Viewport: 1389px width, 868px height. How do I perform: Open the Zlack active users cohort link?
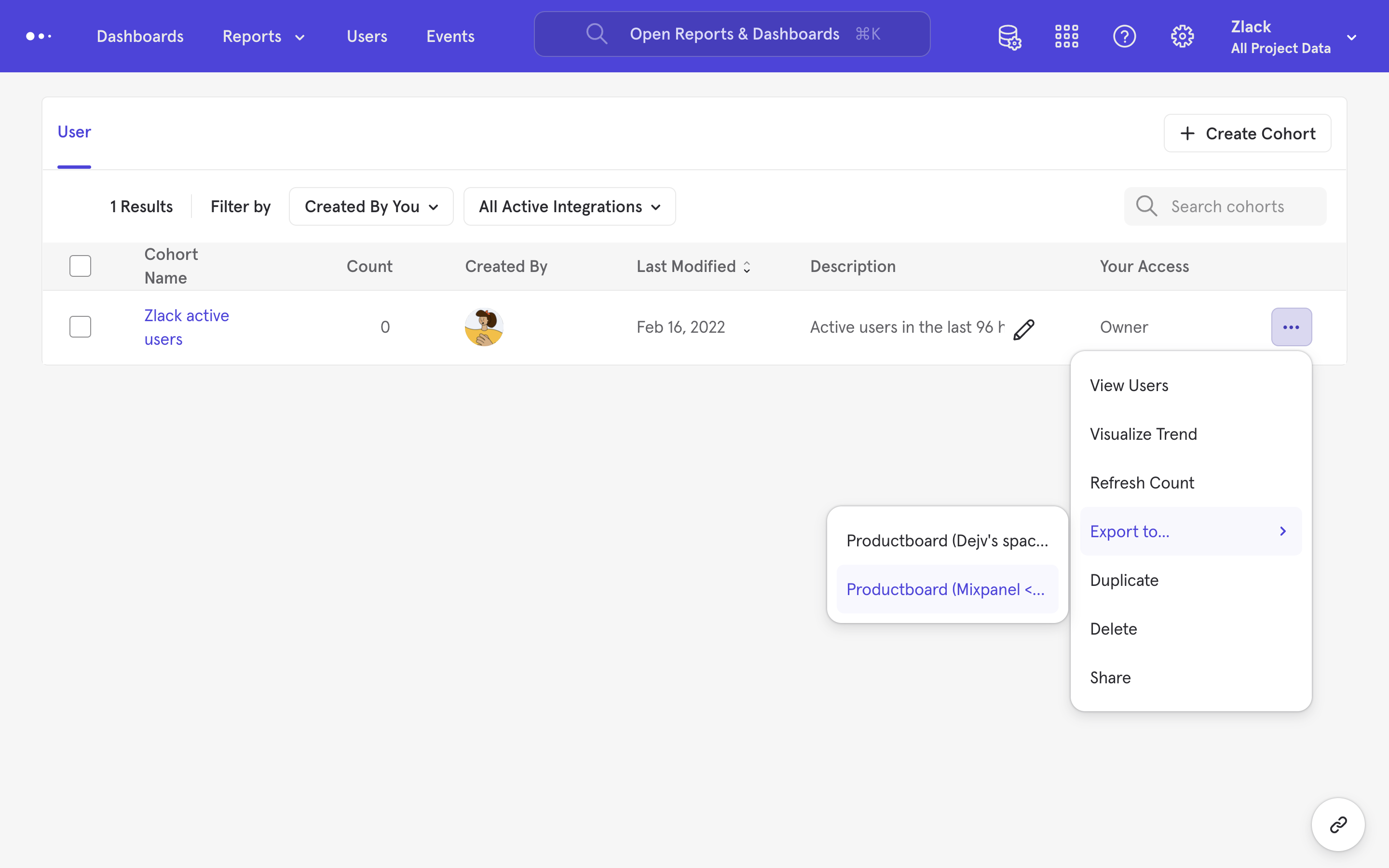[x=187, y=326]
